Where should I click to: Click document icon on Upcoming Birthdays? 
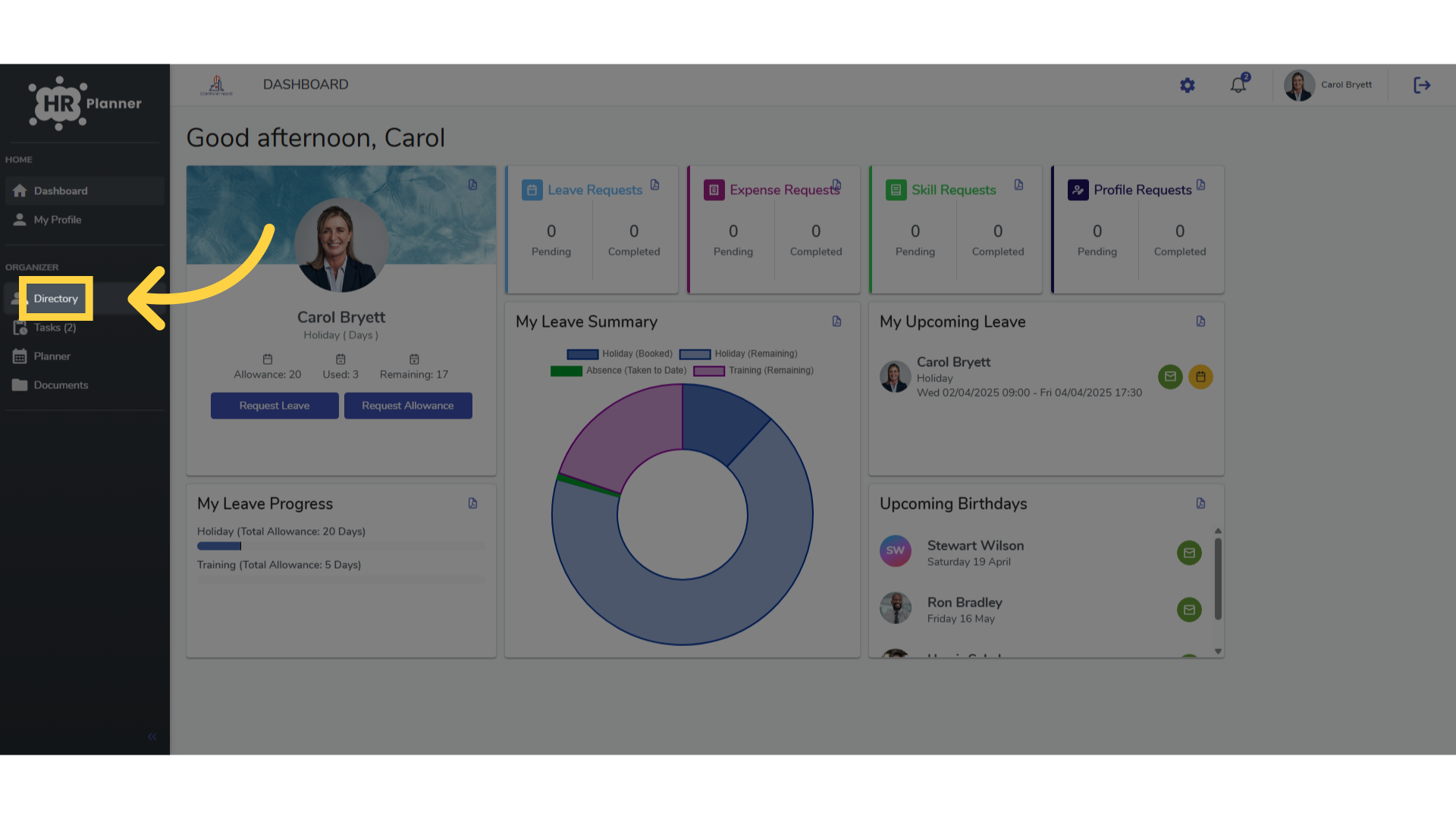pyautogui.click(x=1201, y=504)
